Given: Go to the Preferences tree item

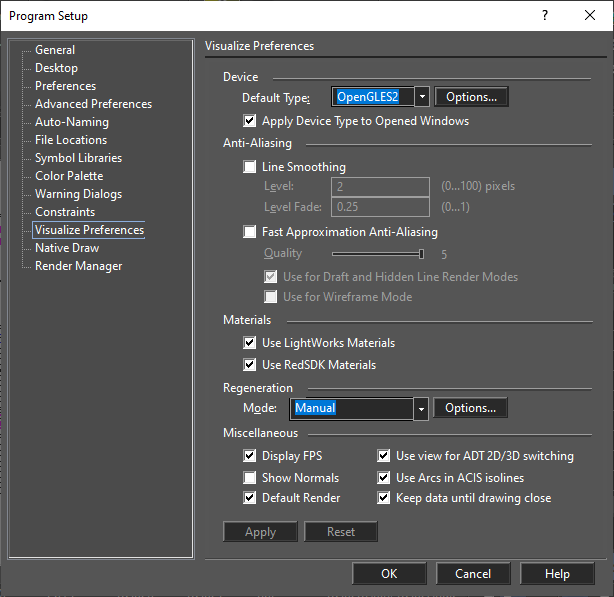Looking at the screenshot, I should coord(65,86).
